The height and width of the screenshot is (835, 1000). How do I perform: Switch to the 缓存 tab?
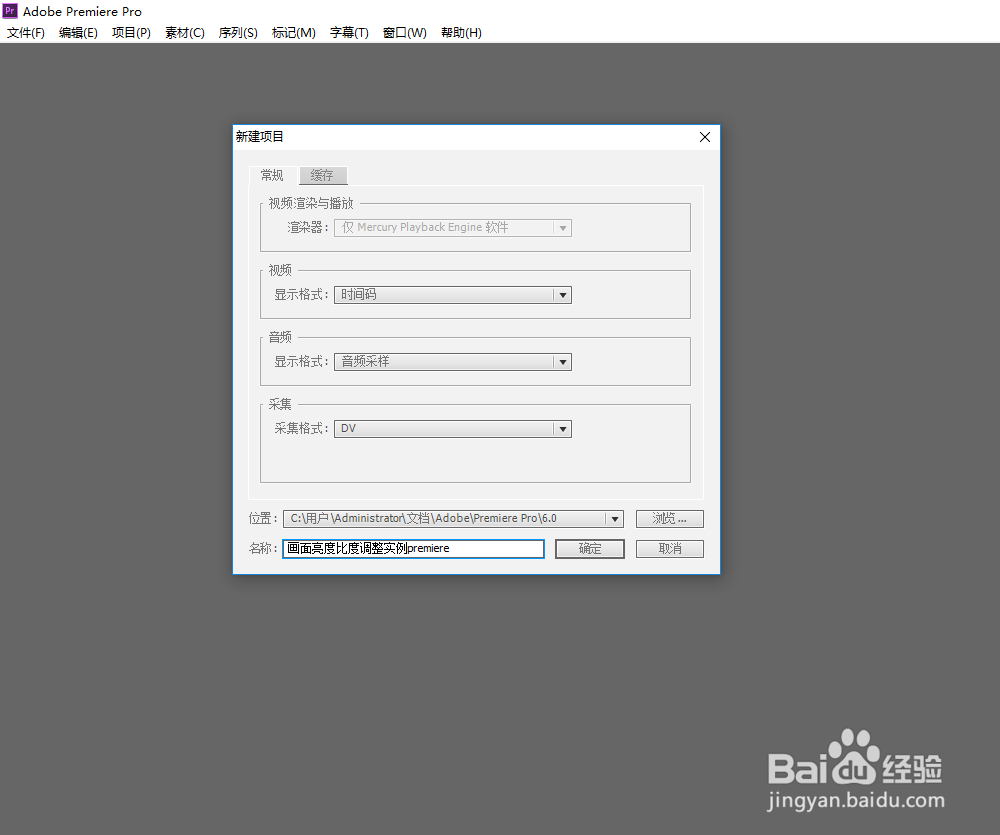323,175
